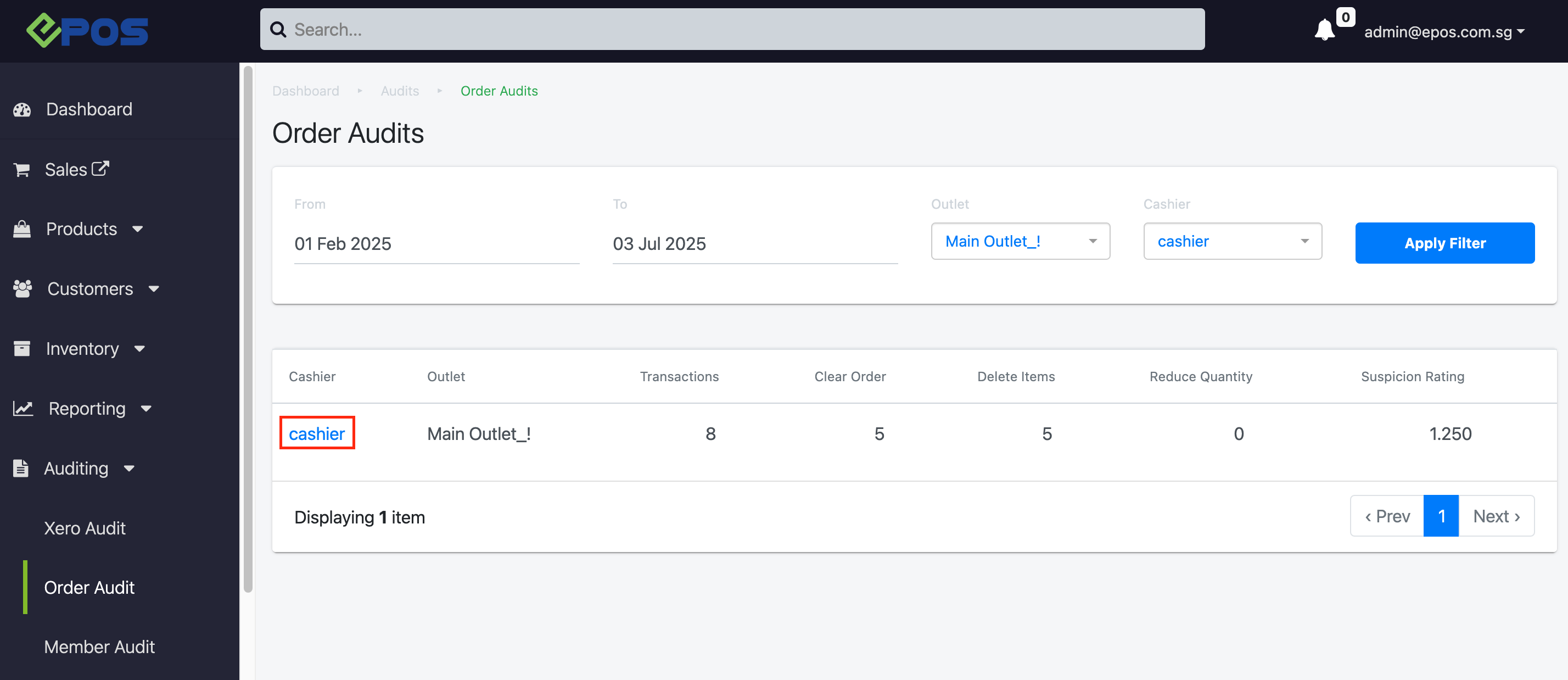
Task: Open the Outlet dropdown showing Main Outlet_!
Action: pos(1020,242)
